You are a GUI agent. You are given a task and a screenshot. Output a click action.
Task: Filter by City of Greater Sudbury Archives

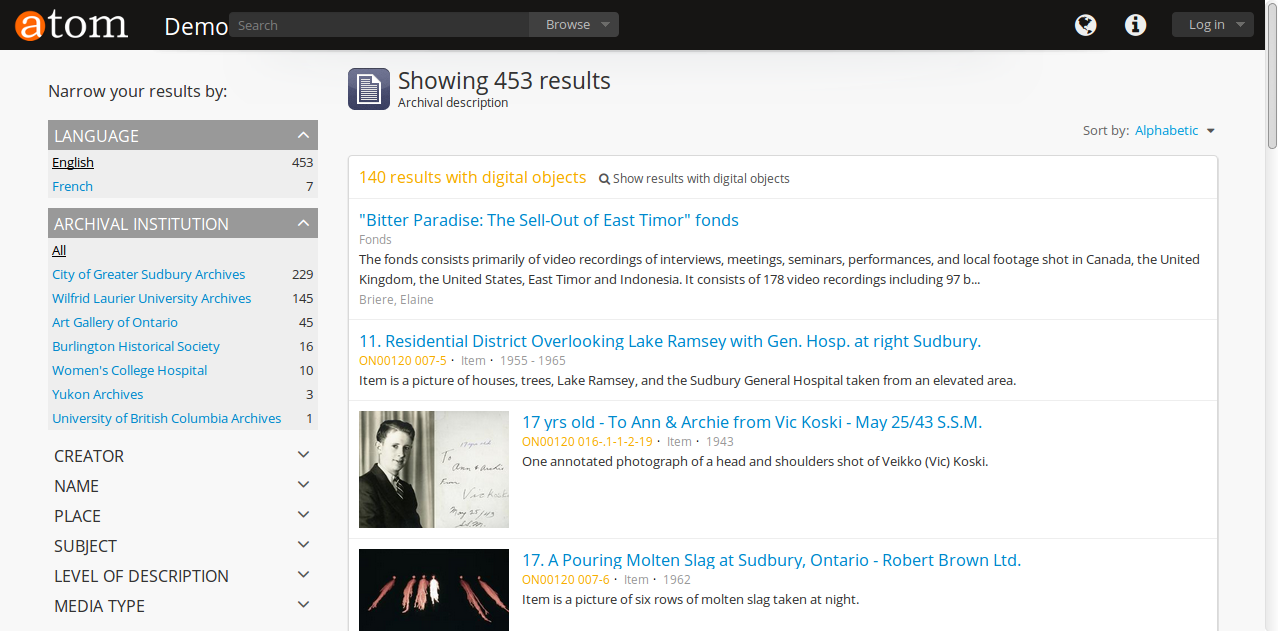pos(148,275)
